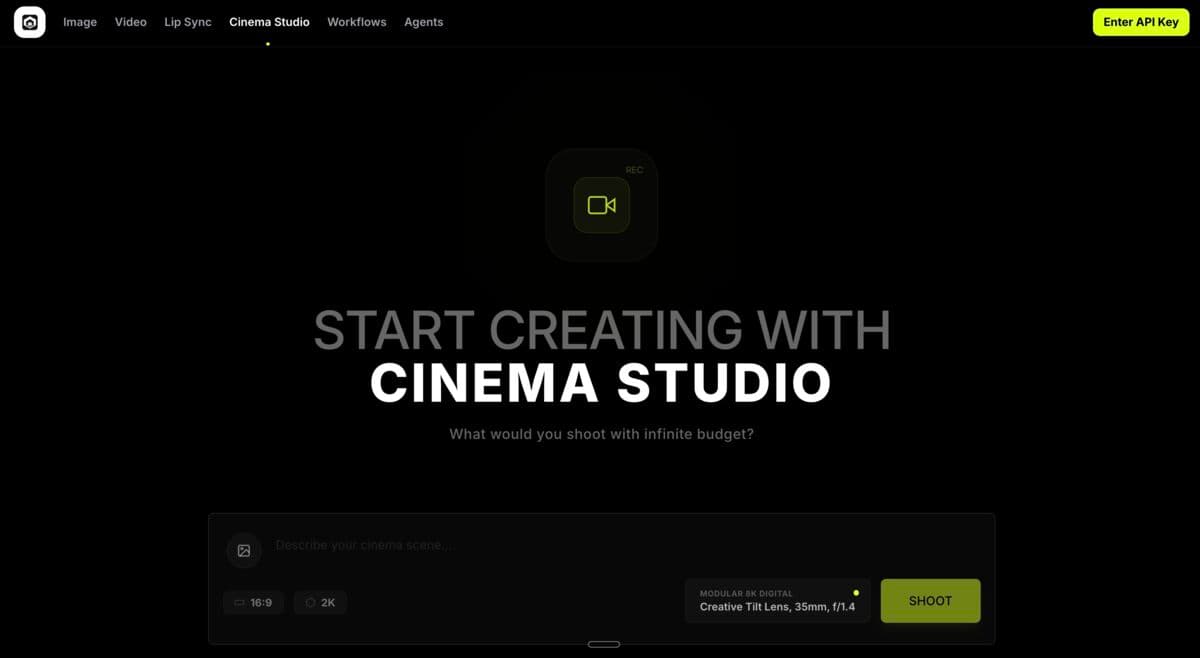Select the Cinema Studio tab
This screenshot has width=1200, height=658.
pyautogui.click(x=269, y=22)
